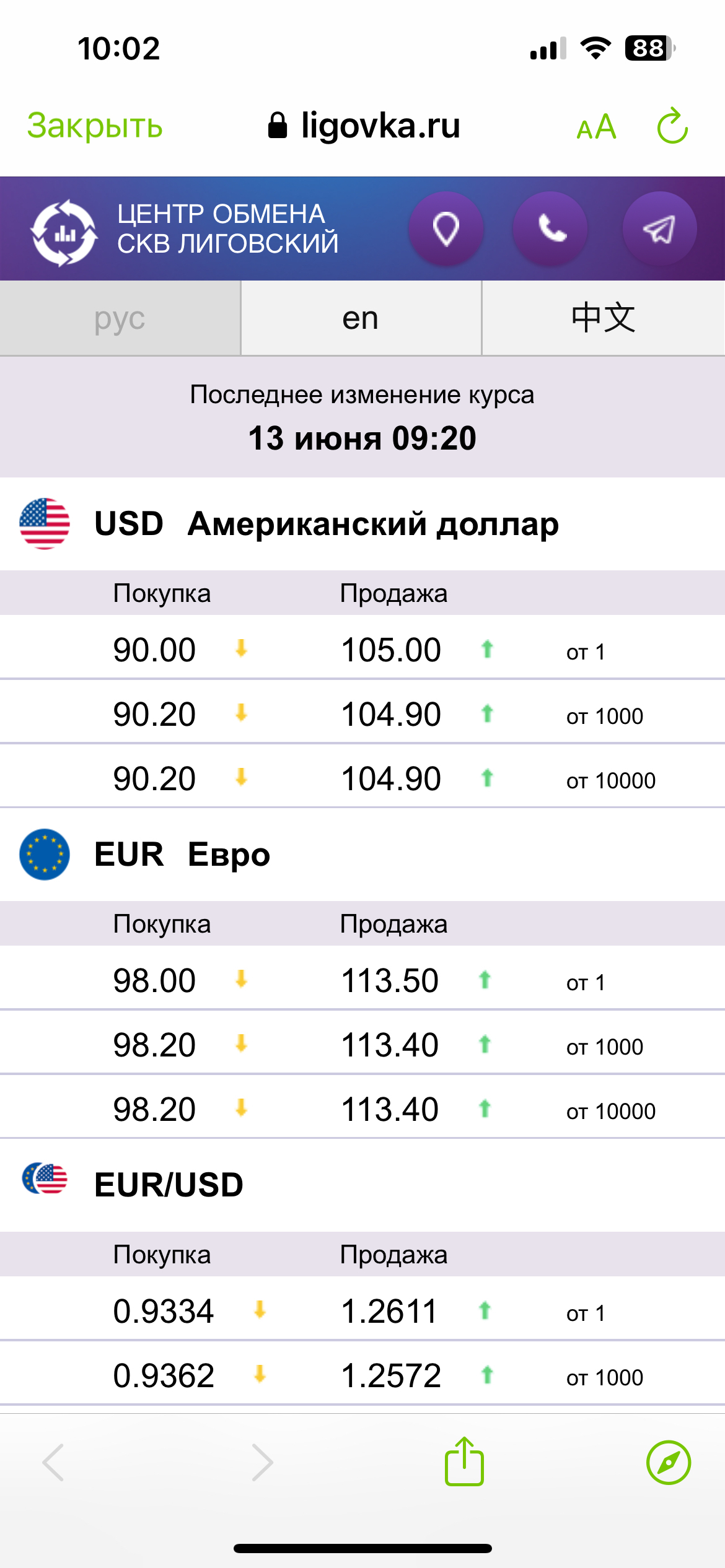Viewport: 725px width, 1568px height.
Task: Select the рус language tab
Action: point(120,318)
